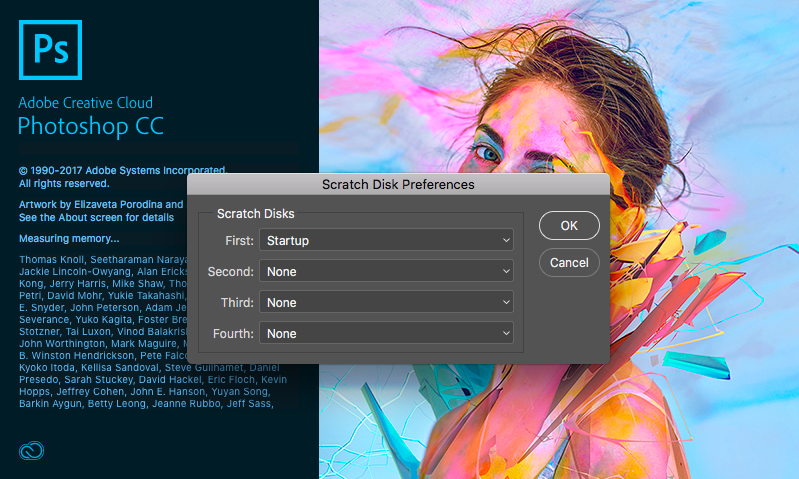Click the 'Photoshop CC' title text
The height and width of the screenshot is (479, 799).
click(x=91, y=126)
